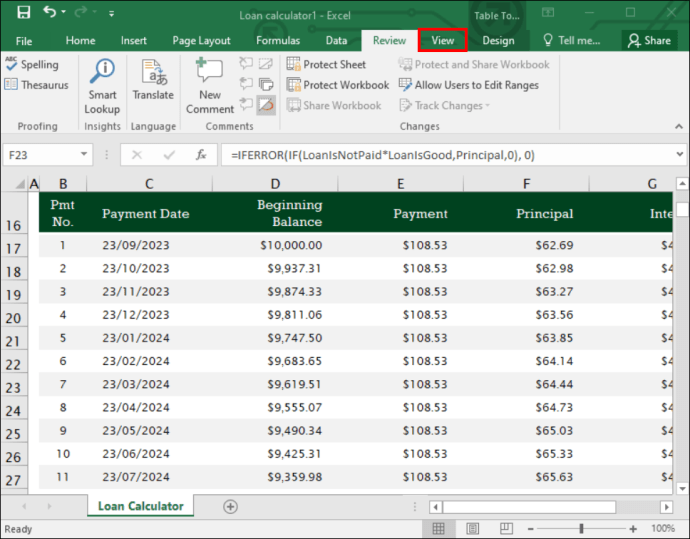
Task: Click Protect Workbook
Action: (338, 85)
